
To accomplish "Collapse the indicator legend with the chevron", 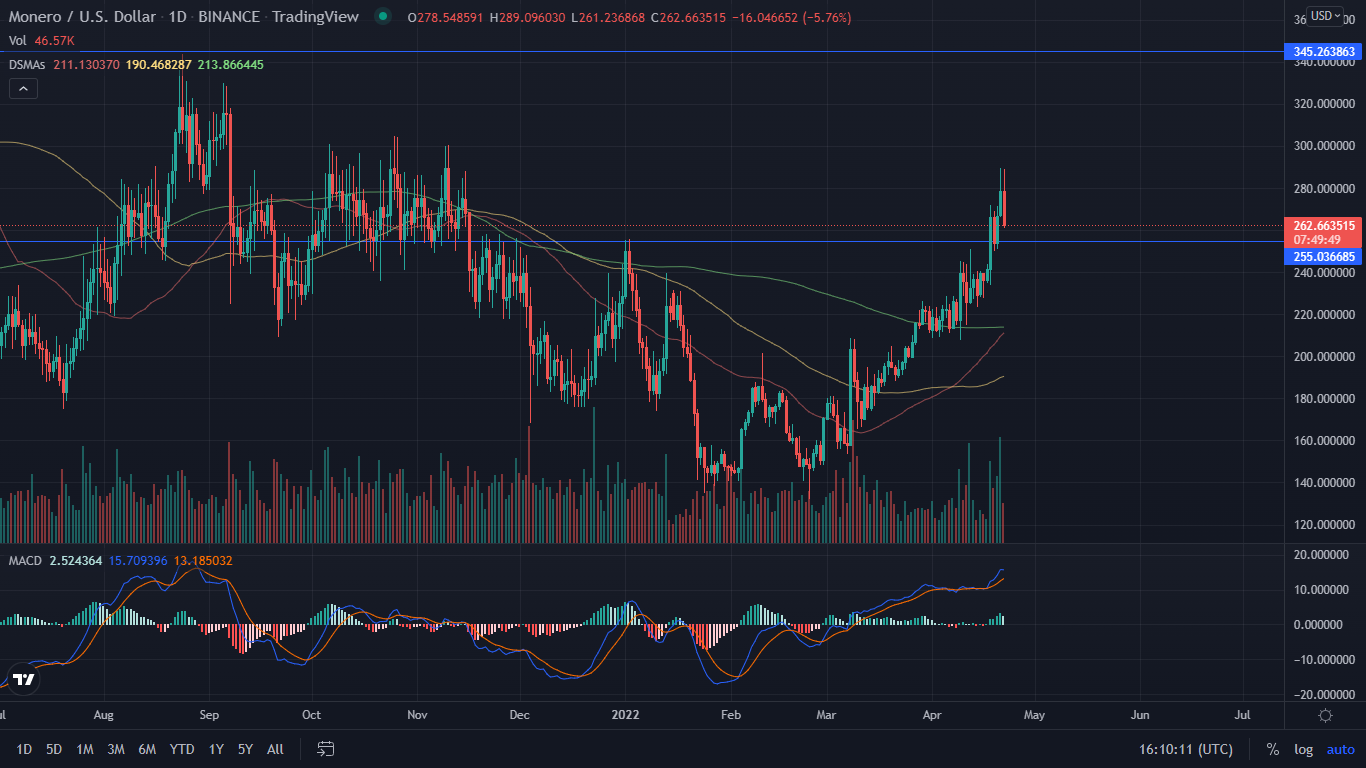I will coord(24,88).
